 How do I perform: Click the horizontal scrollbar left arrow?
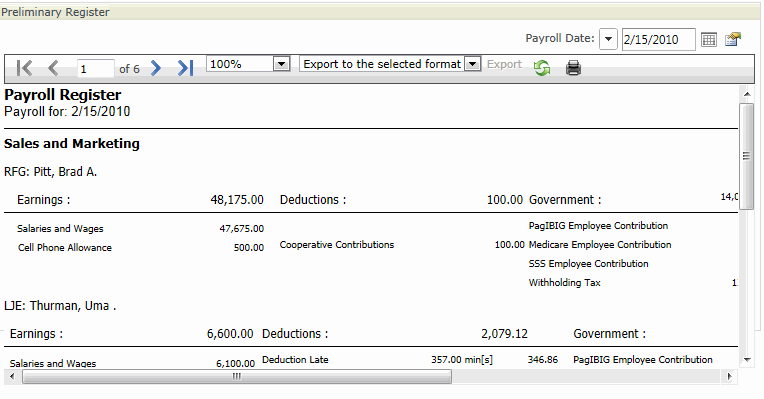point(12,376)
